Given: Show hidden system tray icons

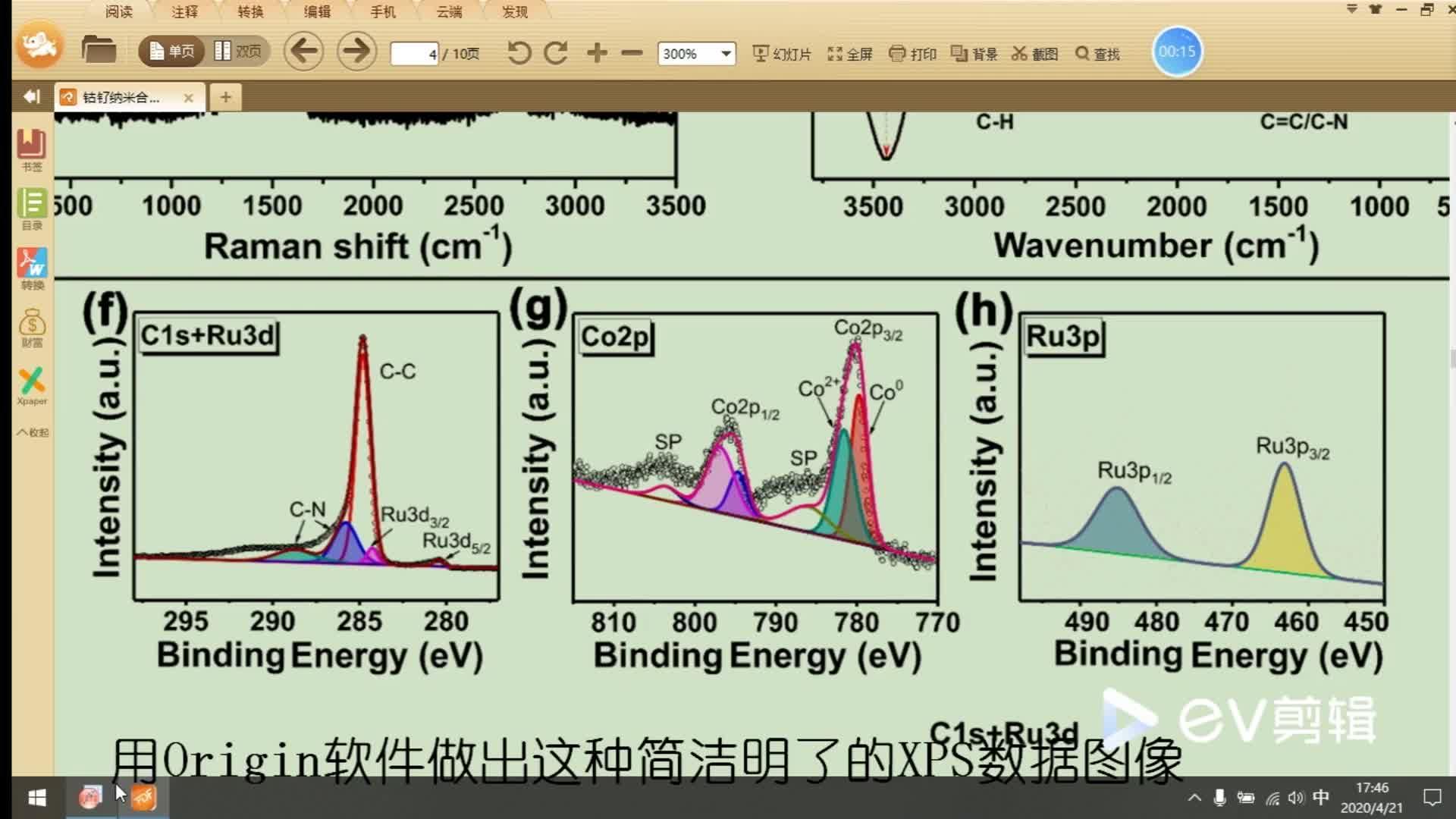Looking at the screenshot, I should pos(1194,798).
